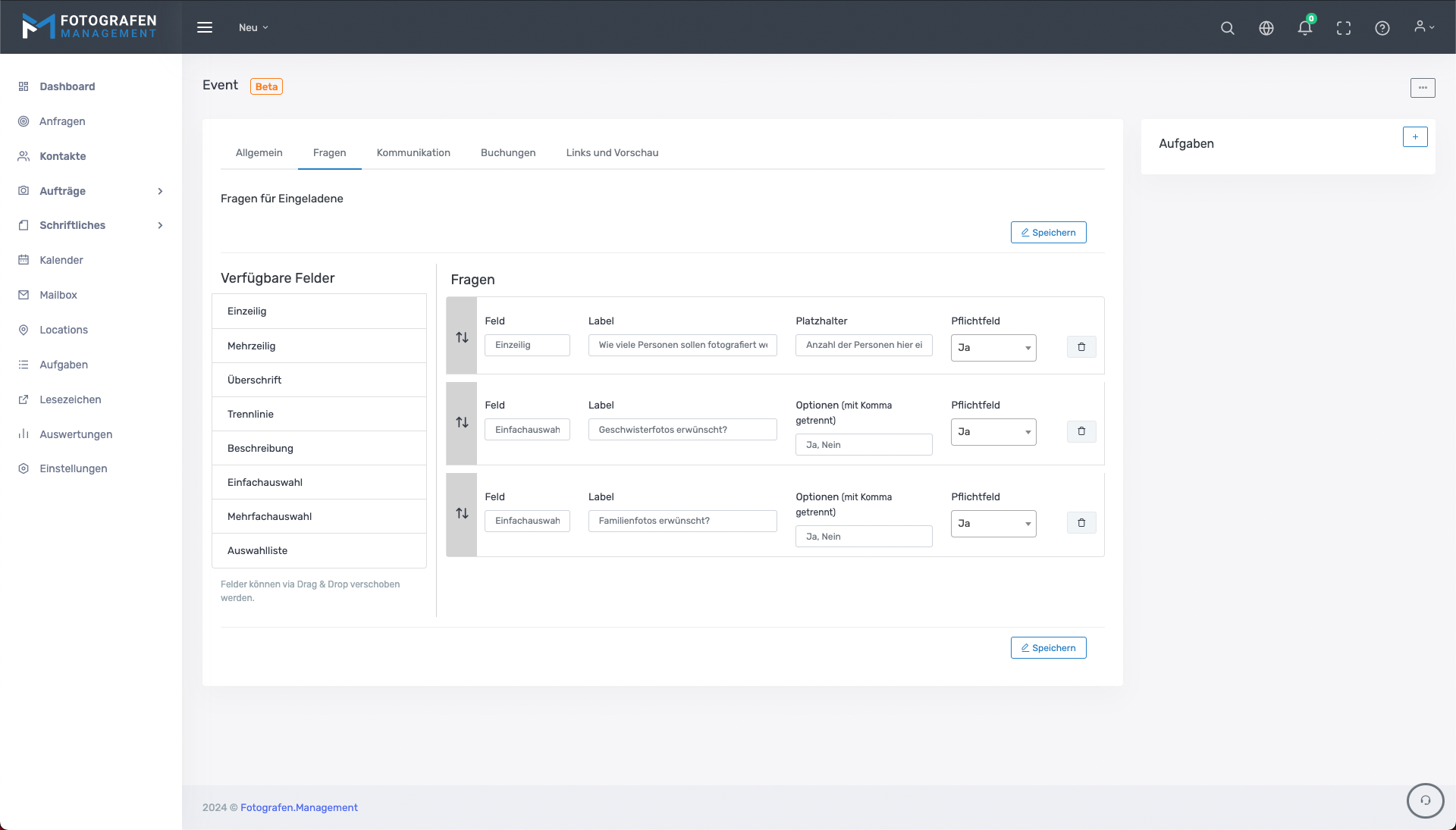
Task: Click the globe language icon
Action: 1266,28
